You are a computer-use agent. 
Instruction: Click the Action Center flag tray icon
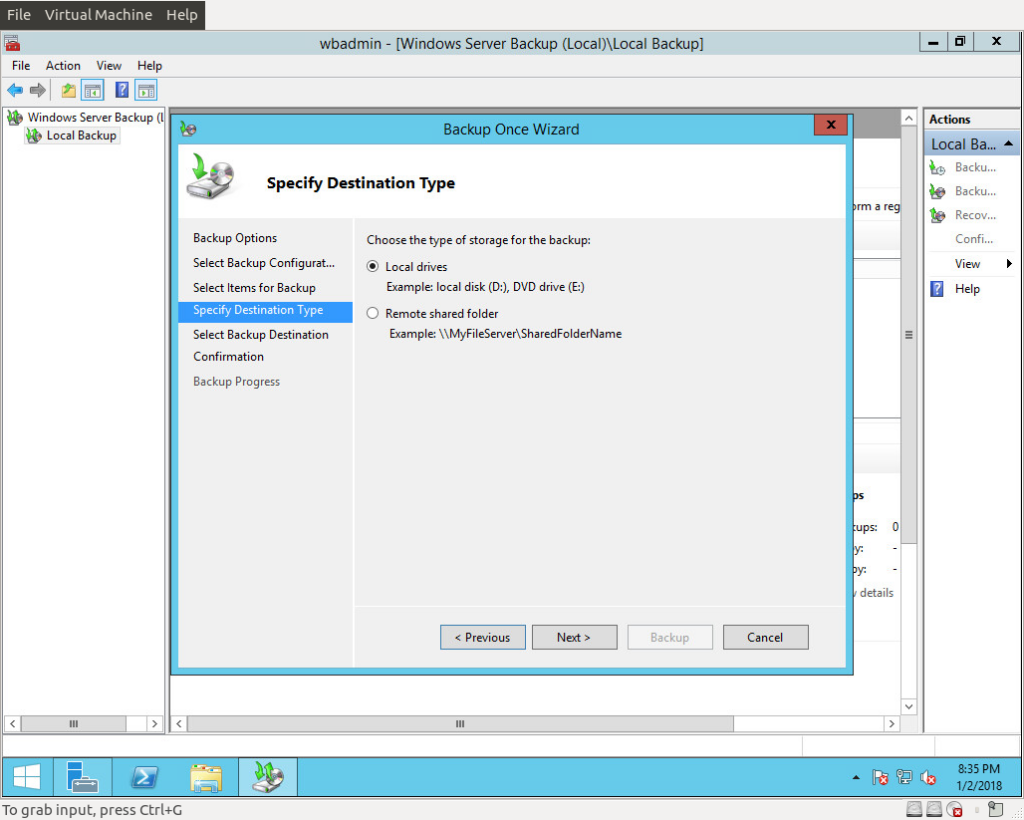pyautogui.click(x=880, y=778)
